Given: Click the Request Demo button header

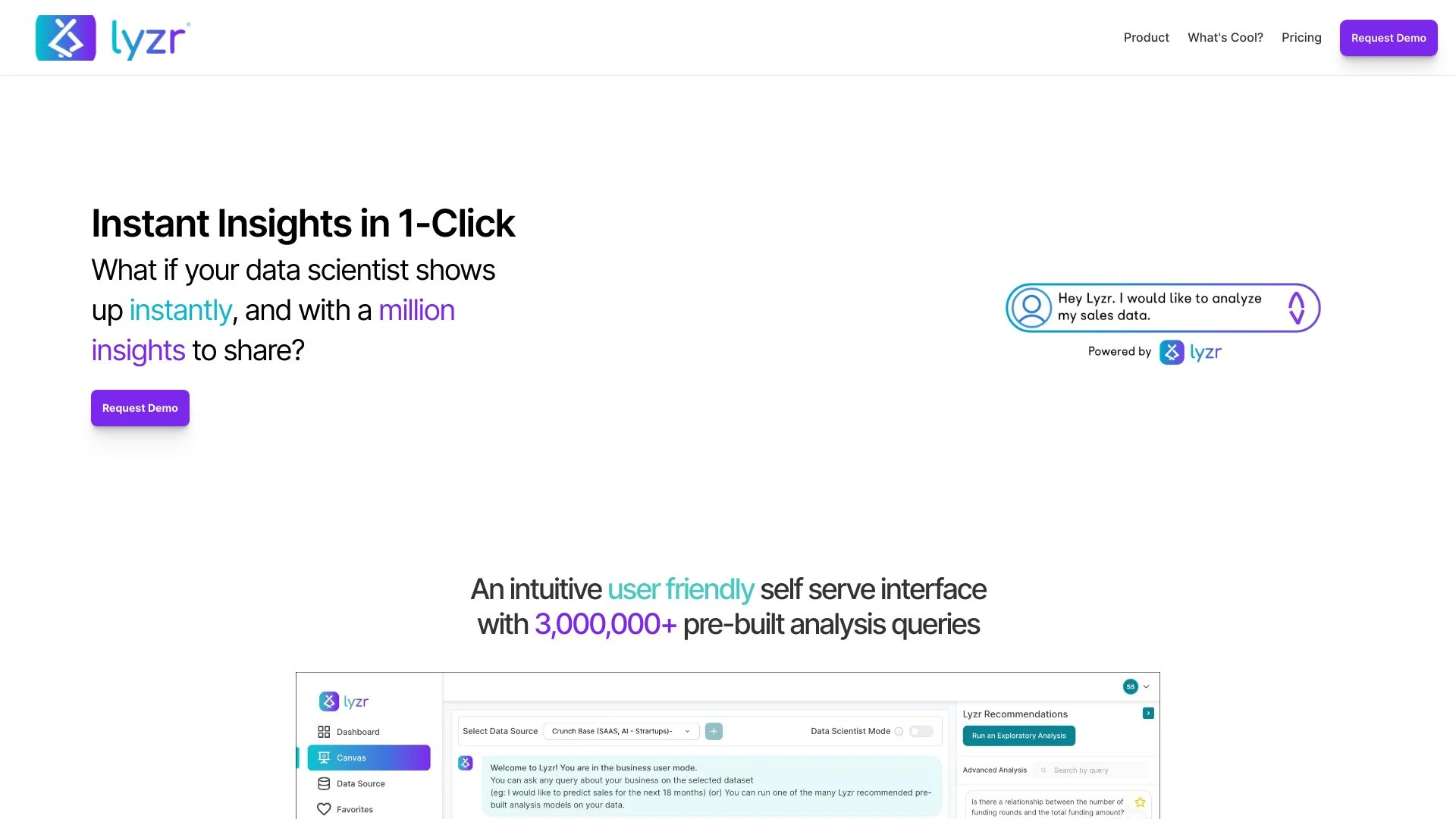Looking at the screenshot, I should pyautogui.click(x=1388, y=37).
